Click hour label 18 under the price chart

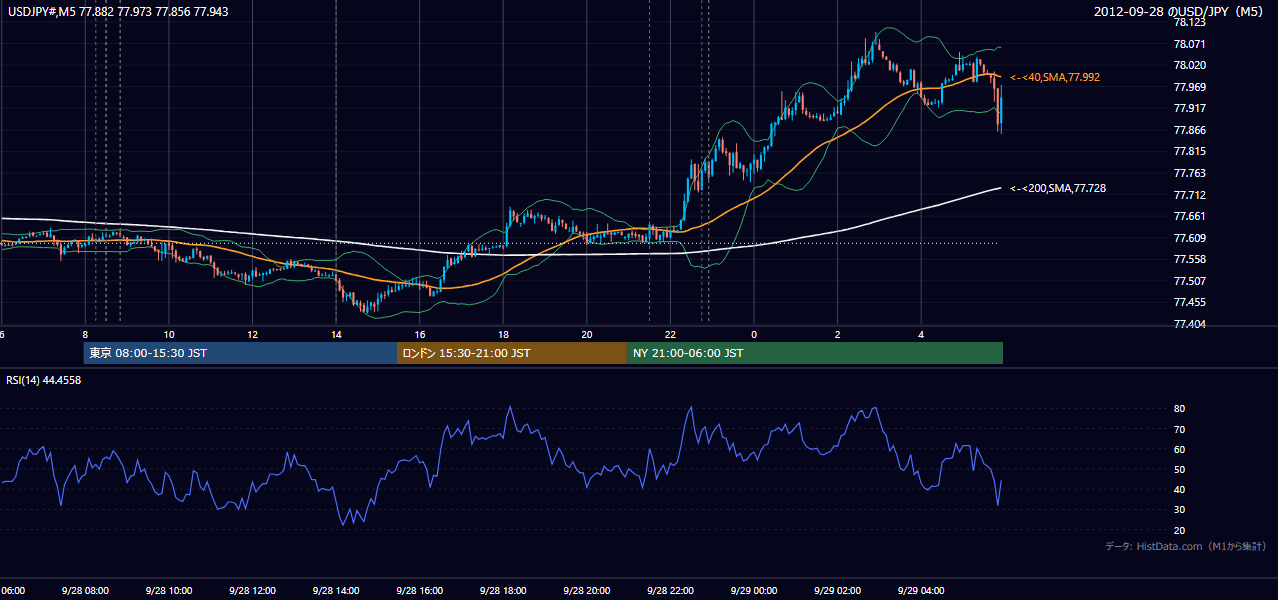pos(503,334)
